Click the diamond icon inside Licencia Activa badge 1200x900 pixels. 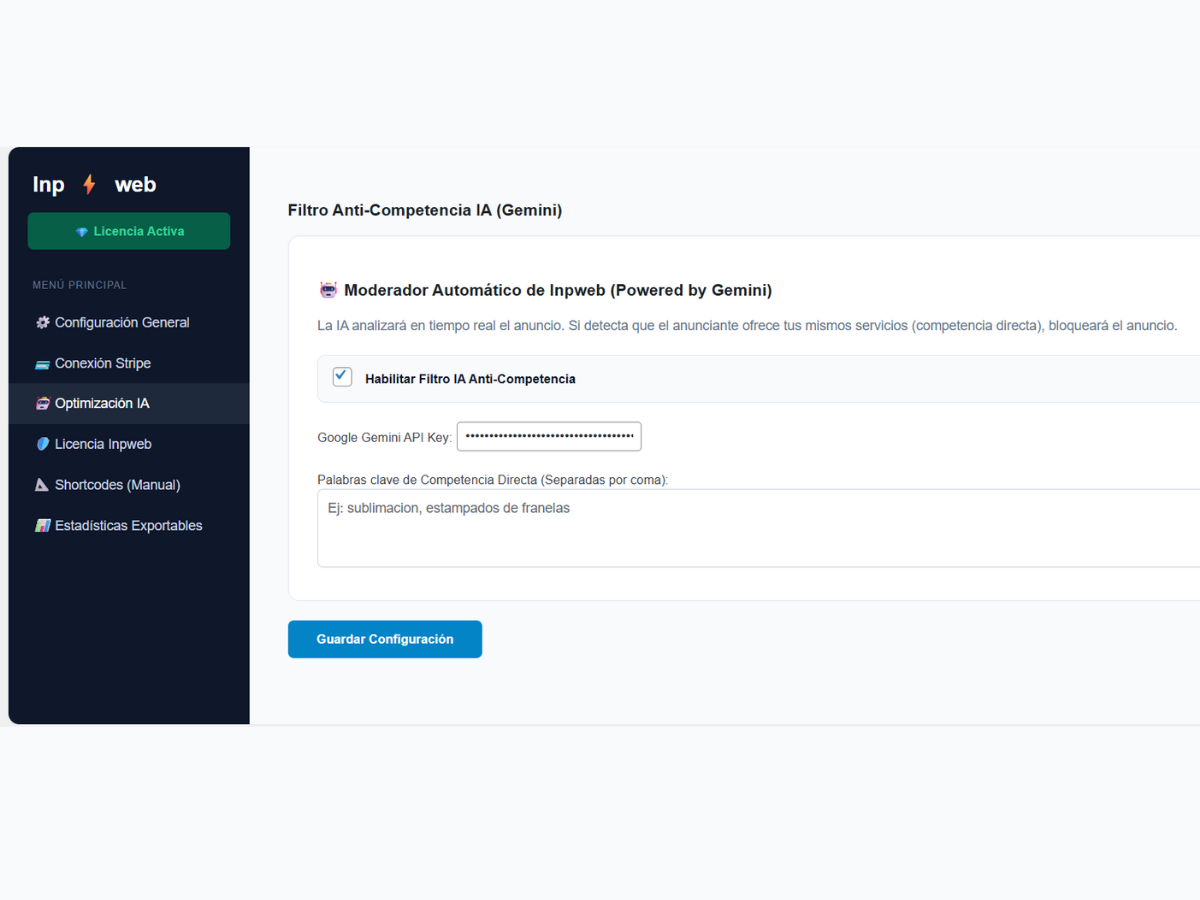point(81,231)
